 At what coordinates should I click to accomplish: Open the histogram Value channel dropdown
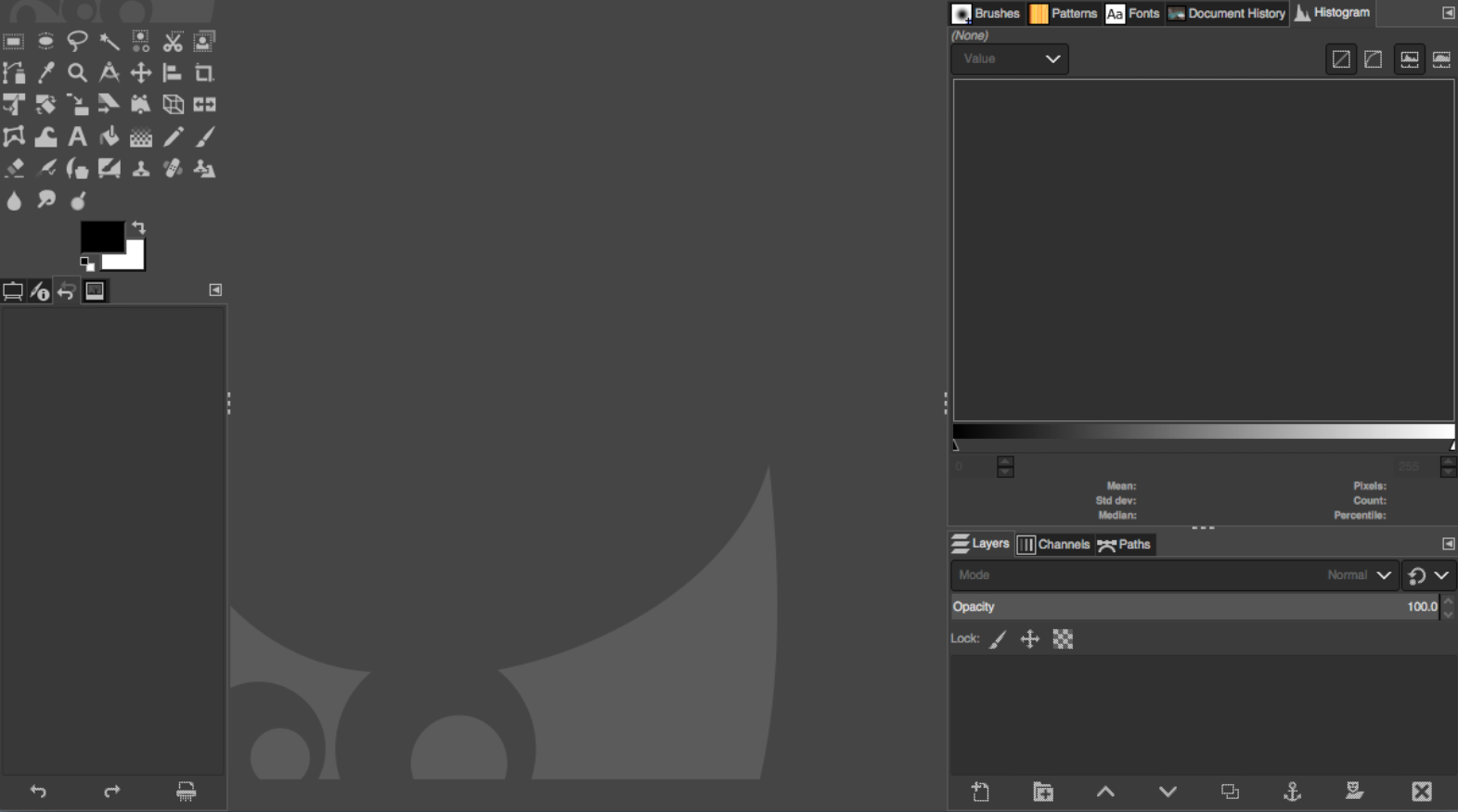coord(1010,58)
